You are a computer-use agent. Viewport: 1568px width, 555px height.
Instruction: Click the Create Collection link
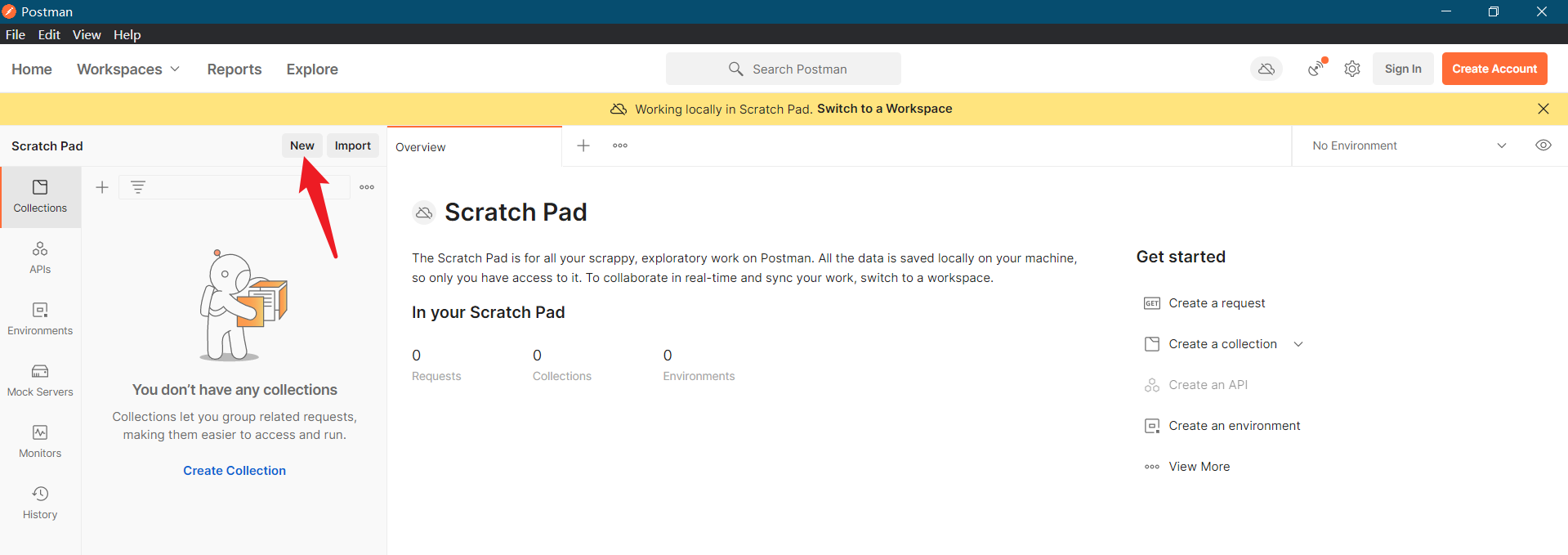(x=235, y=471)
